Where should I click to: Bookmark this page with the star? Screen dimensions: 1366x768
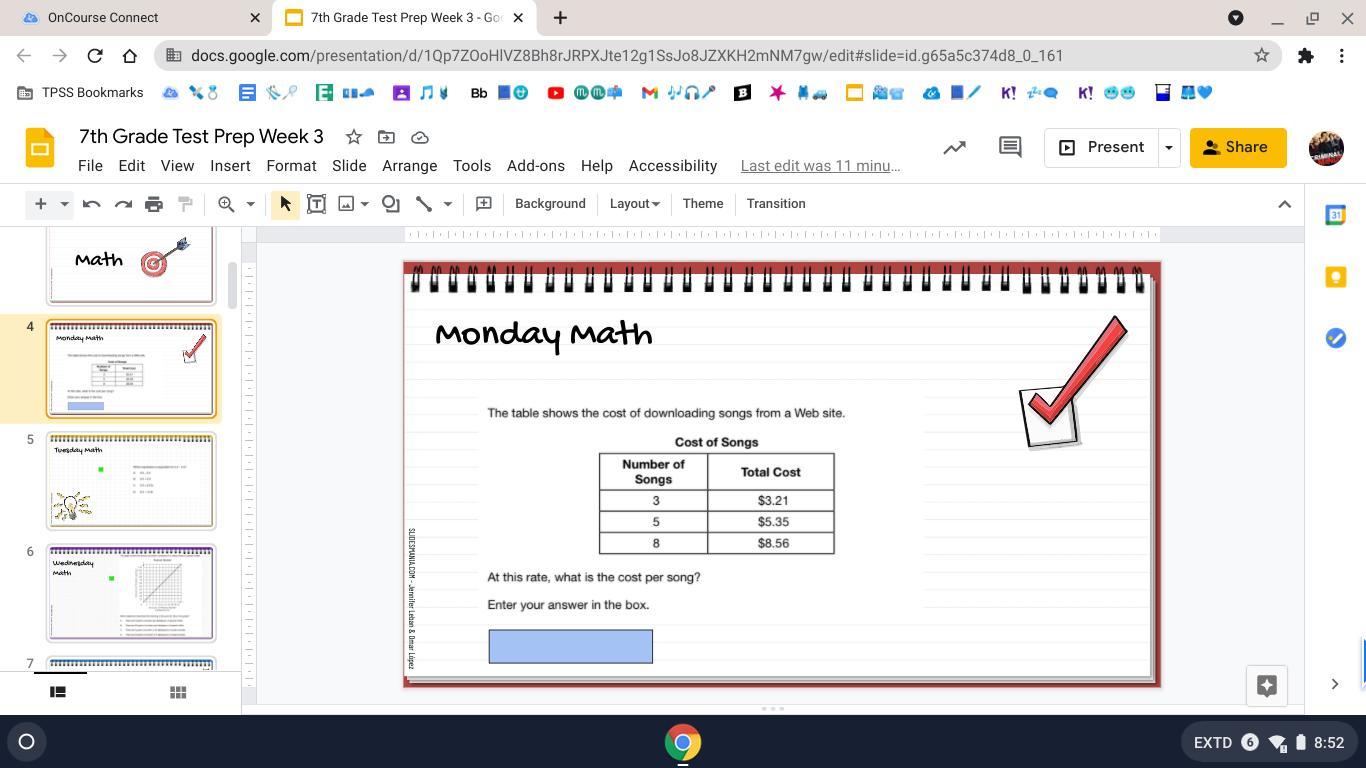(1262, 56)
